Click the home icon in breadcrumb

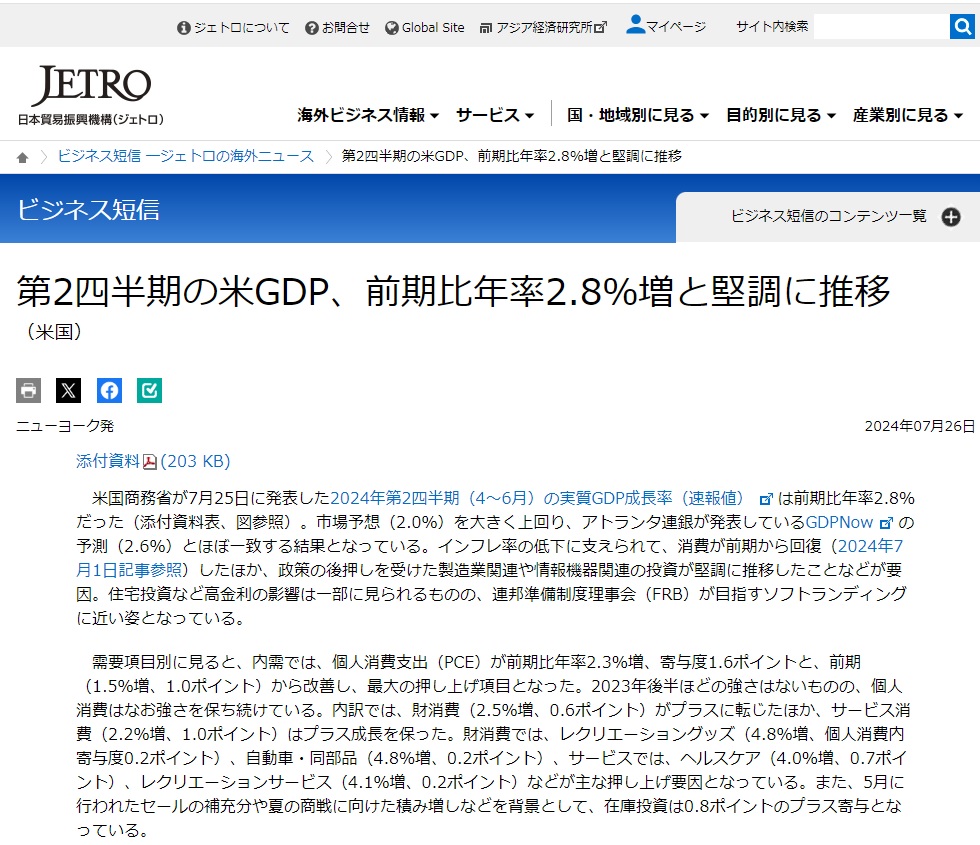click(22, 157)
